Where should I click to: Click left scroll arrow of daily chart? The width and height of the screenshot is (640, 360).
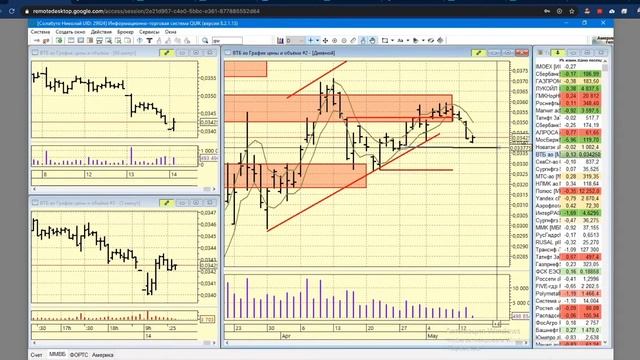(x=227, y=343)
